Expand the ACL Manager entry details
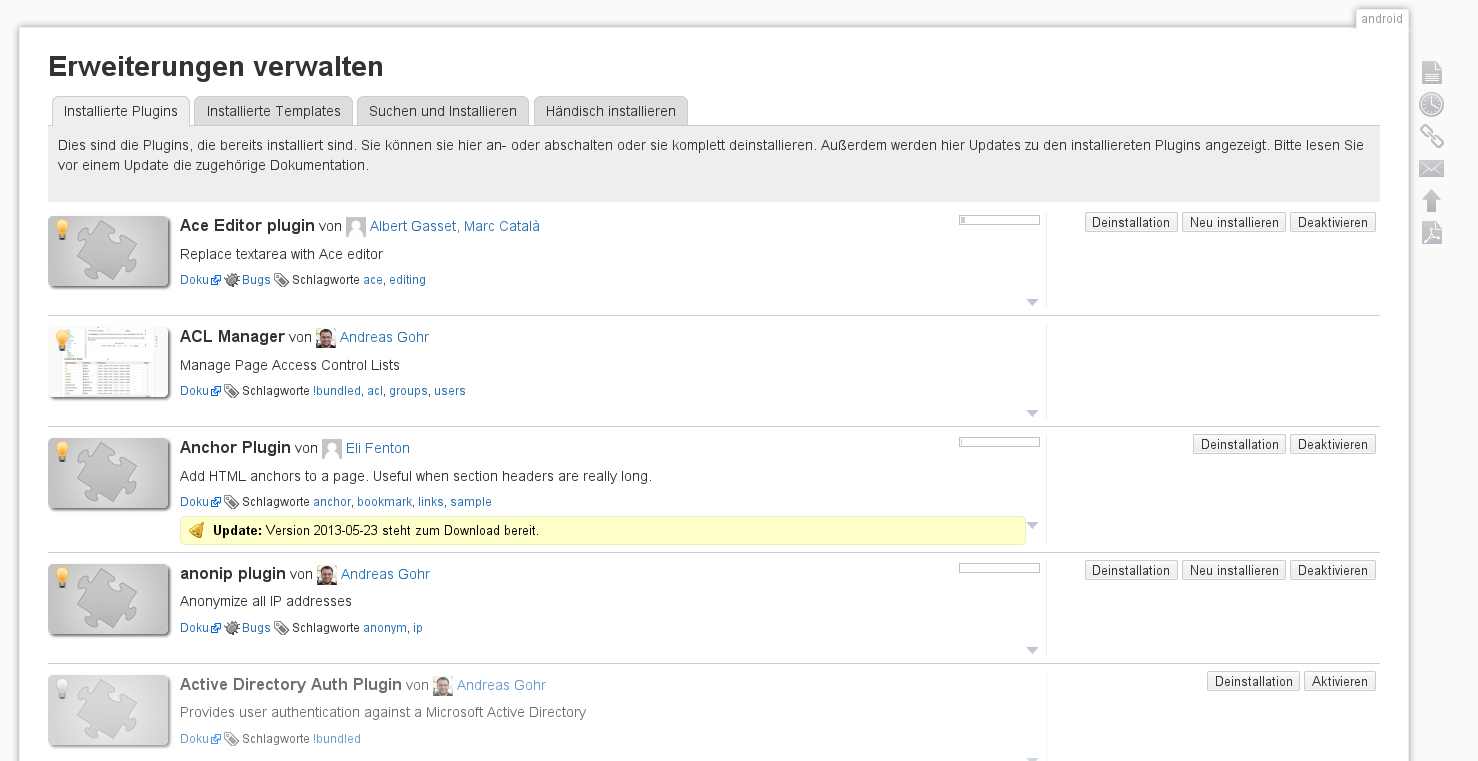1478x761 pixels. (1032, 412)
